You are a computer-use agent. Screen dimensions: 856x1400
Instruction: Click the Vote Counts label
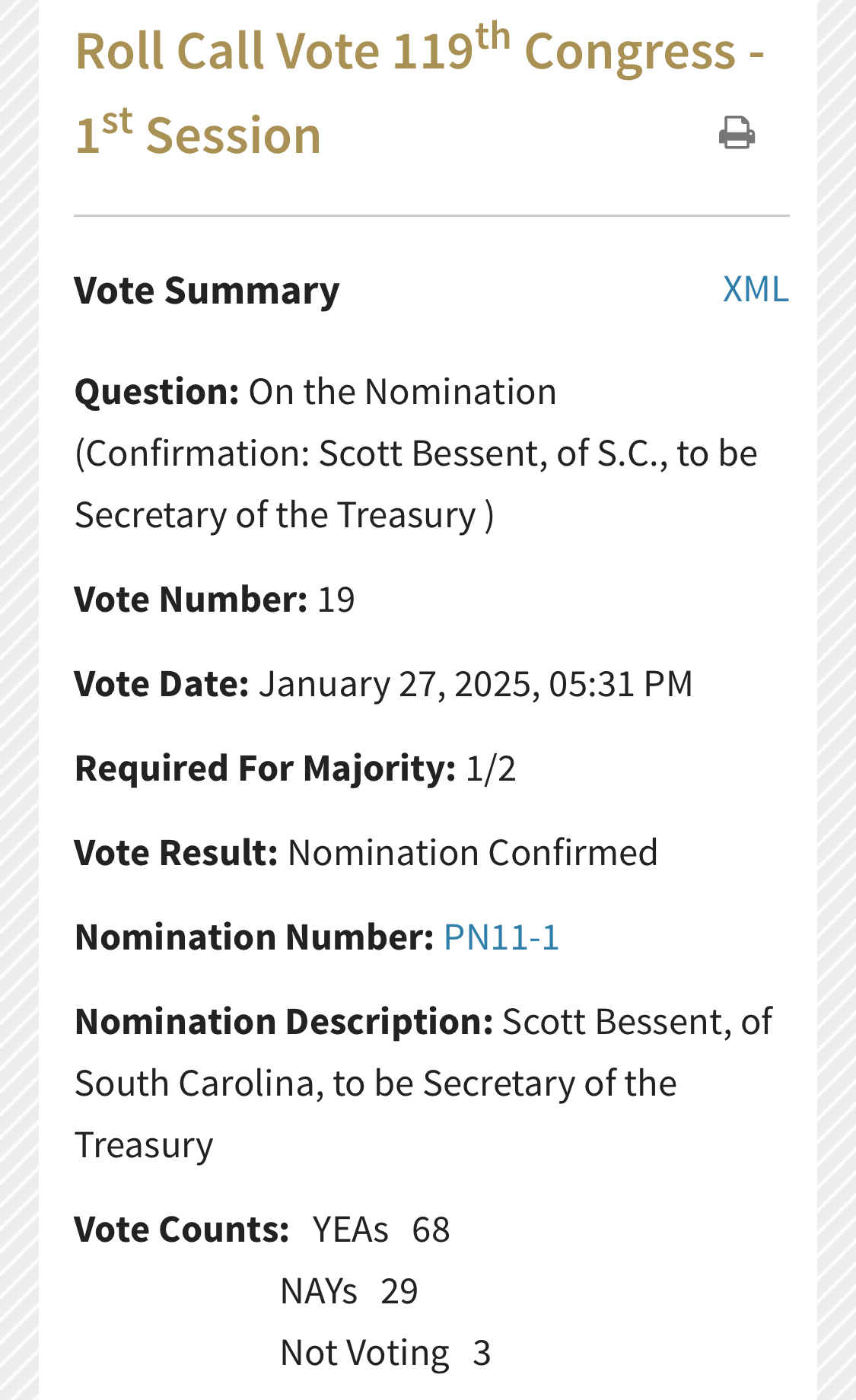(x=182, y=1230)
